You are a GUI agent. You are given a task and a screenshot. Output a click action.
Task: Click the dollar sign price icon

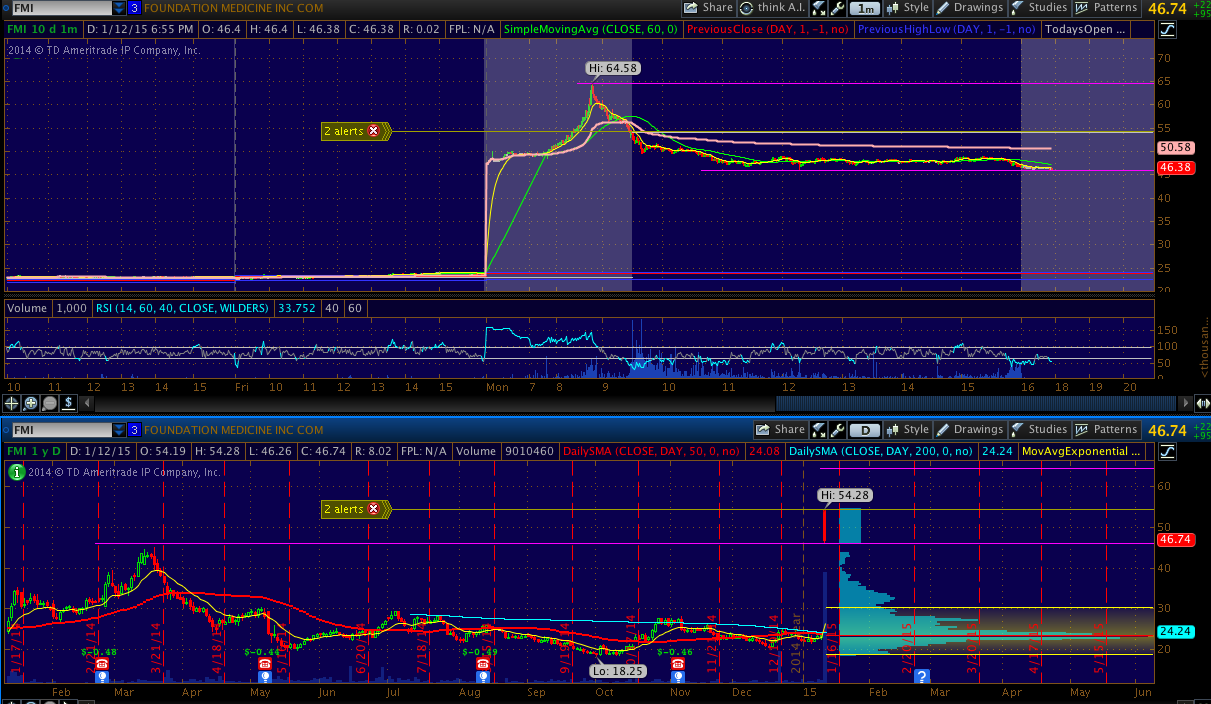[68, 403]
